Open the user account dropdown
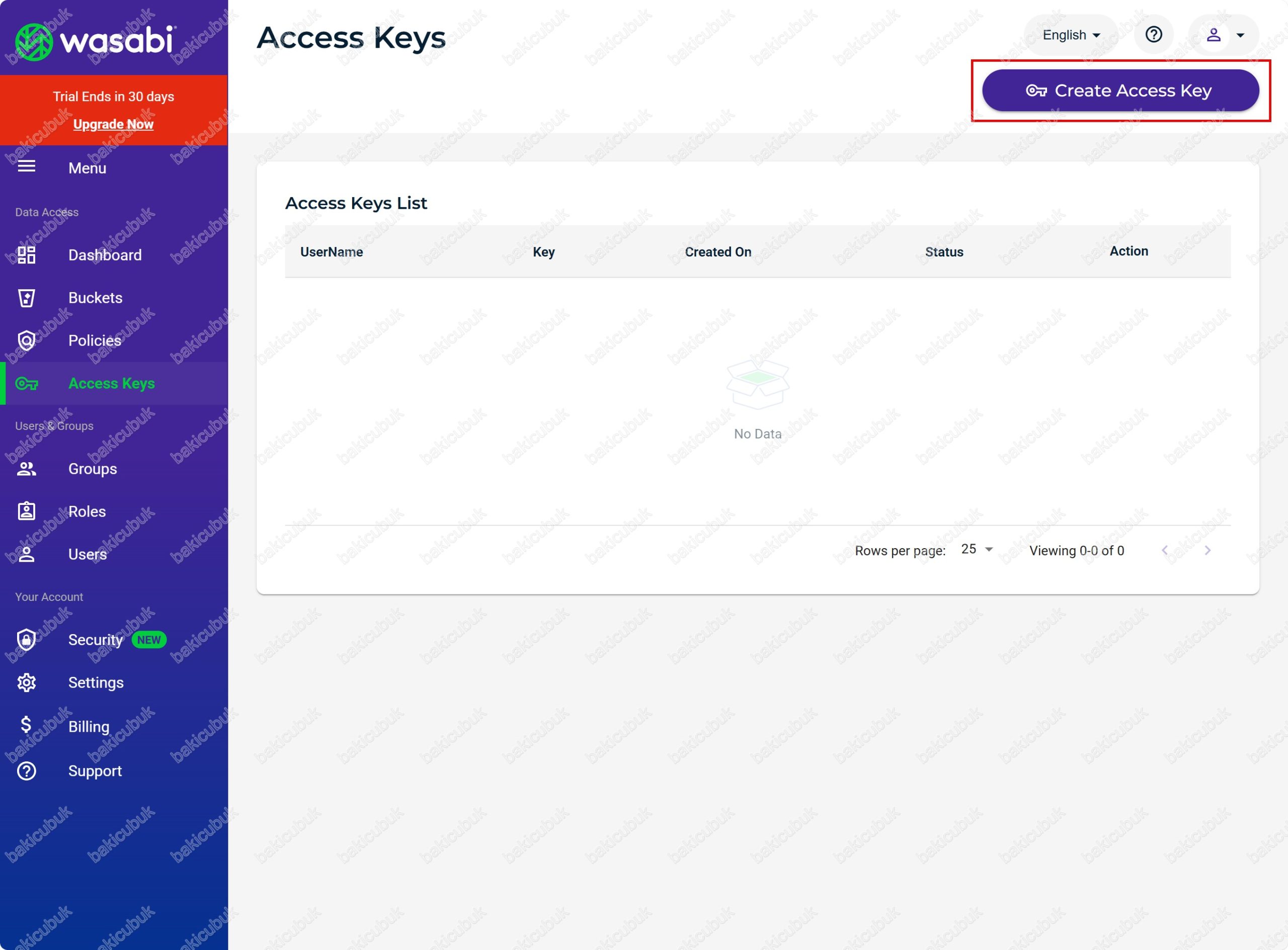The height and width of the screenshot is (950, 1288). tap(1224, 35)
